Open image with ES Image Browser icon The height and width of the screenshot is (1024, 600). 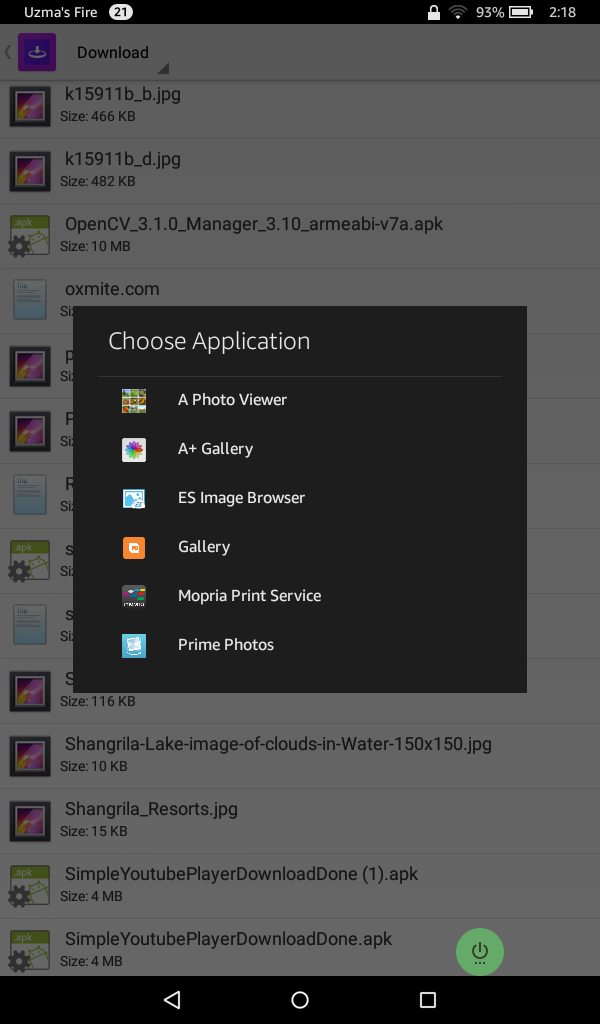pos(134,497)
